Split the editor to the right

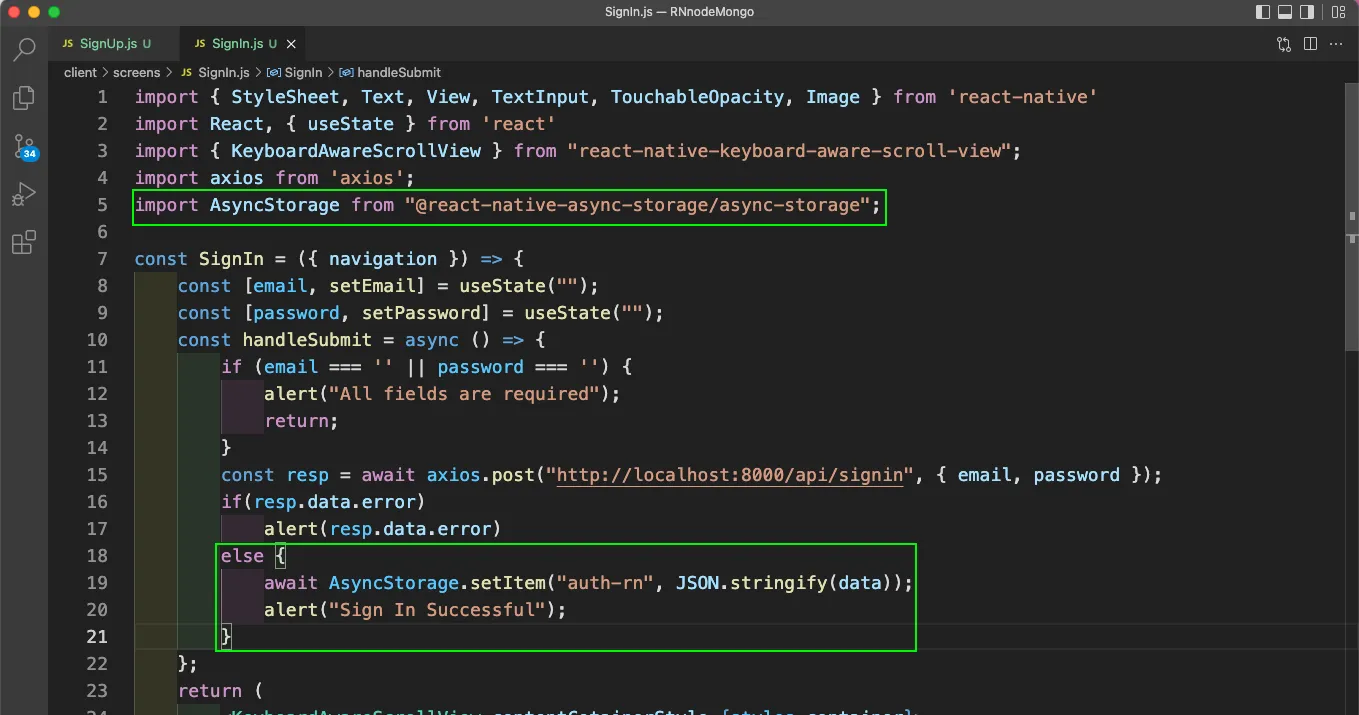(1310, 44)
